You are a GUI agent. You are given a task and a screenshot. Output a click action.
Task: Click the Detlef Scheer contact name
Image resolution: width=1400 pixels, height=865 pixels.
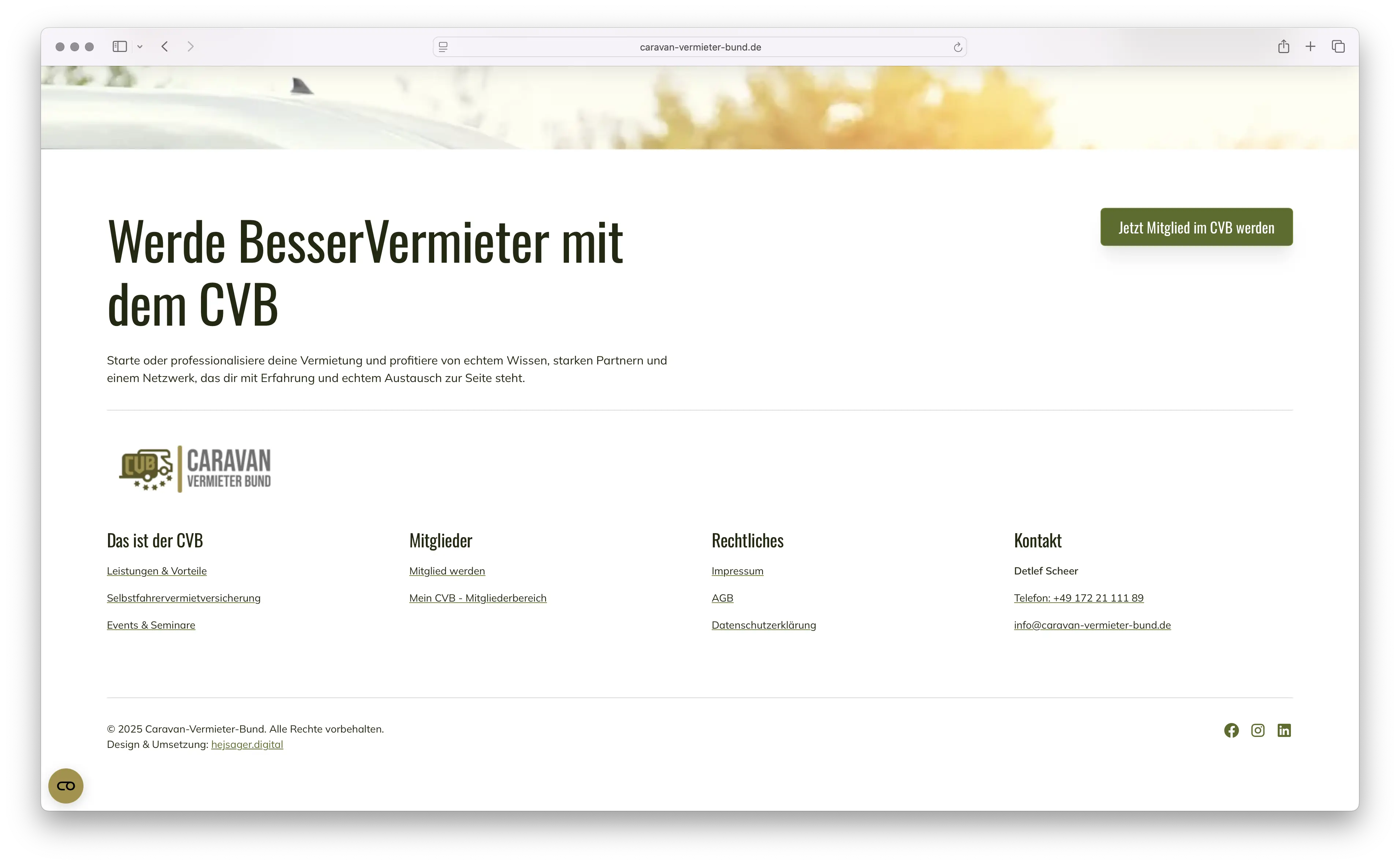[x=1046, y=571]
